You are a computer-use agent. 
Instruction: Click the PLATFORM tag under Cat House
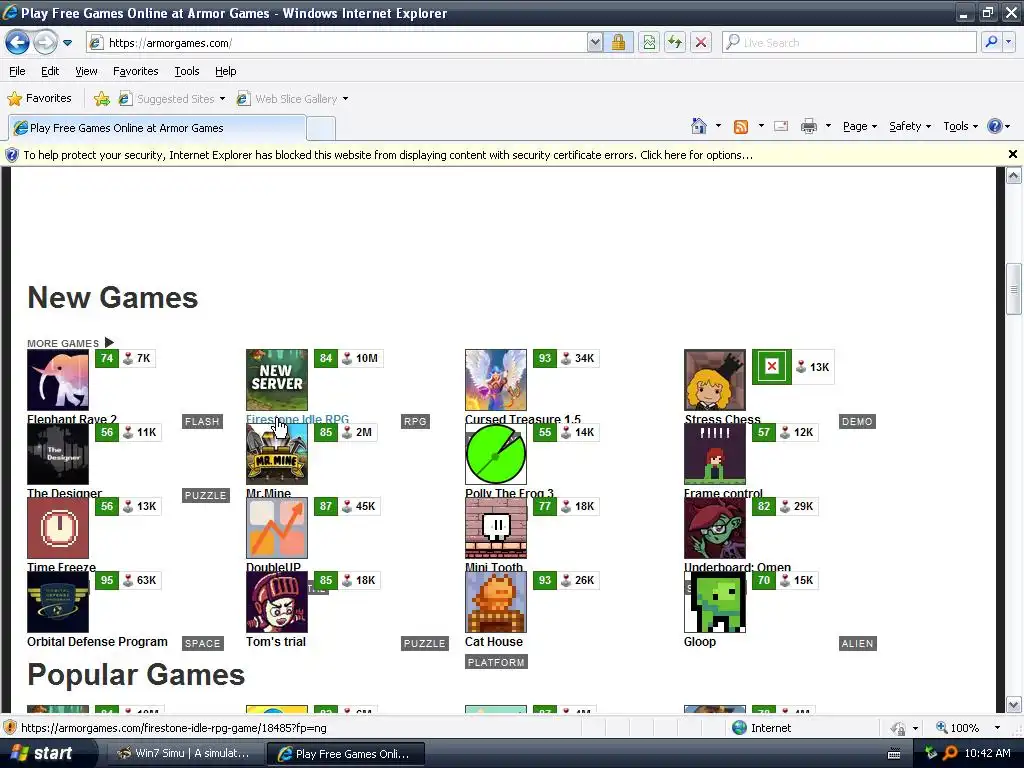pyautogui.click(x=496, y=662)
